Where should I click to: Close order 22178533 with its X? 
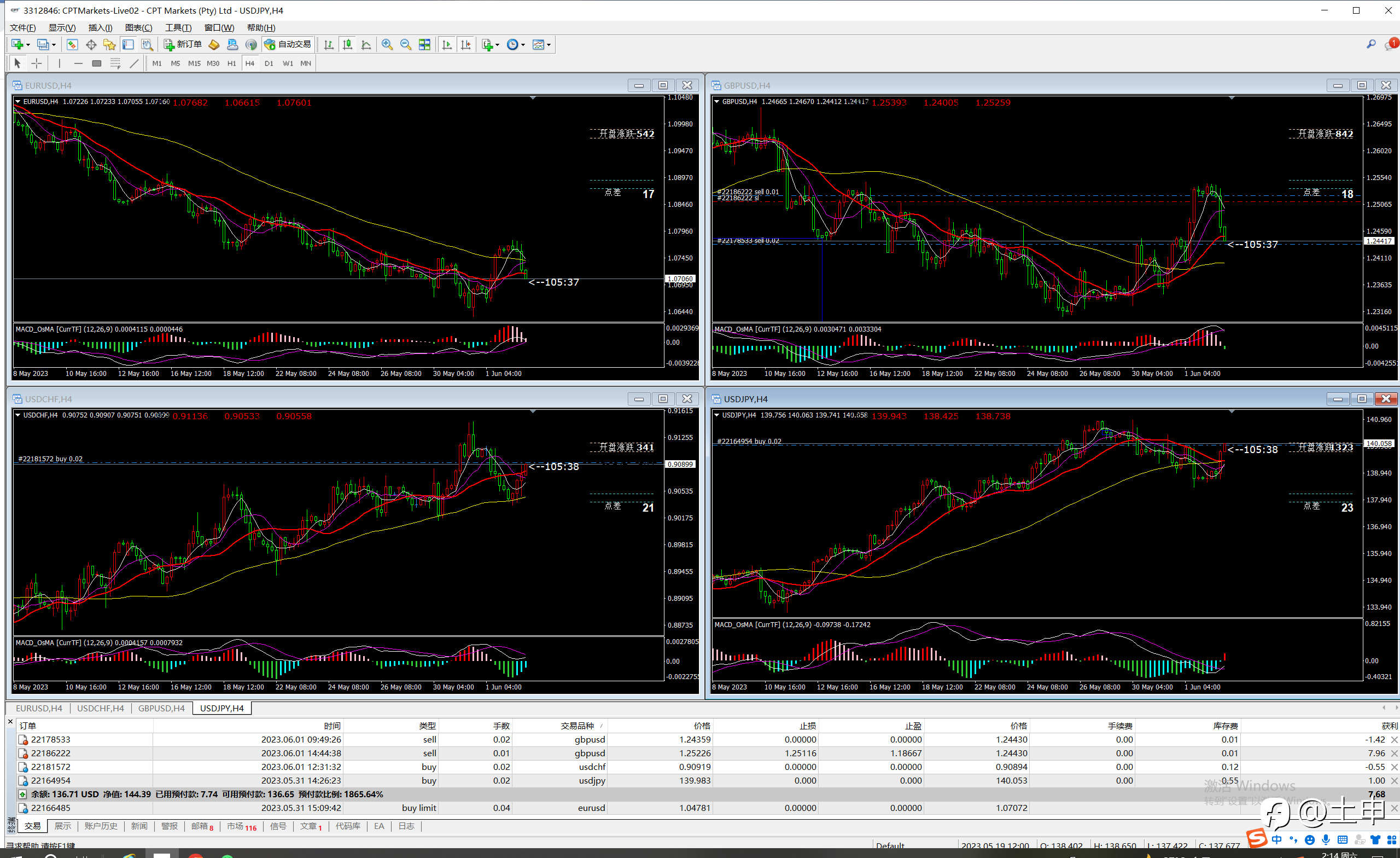click(x=1394, y=740)
